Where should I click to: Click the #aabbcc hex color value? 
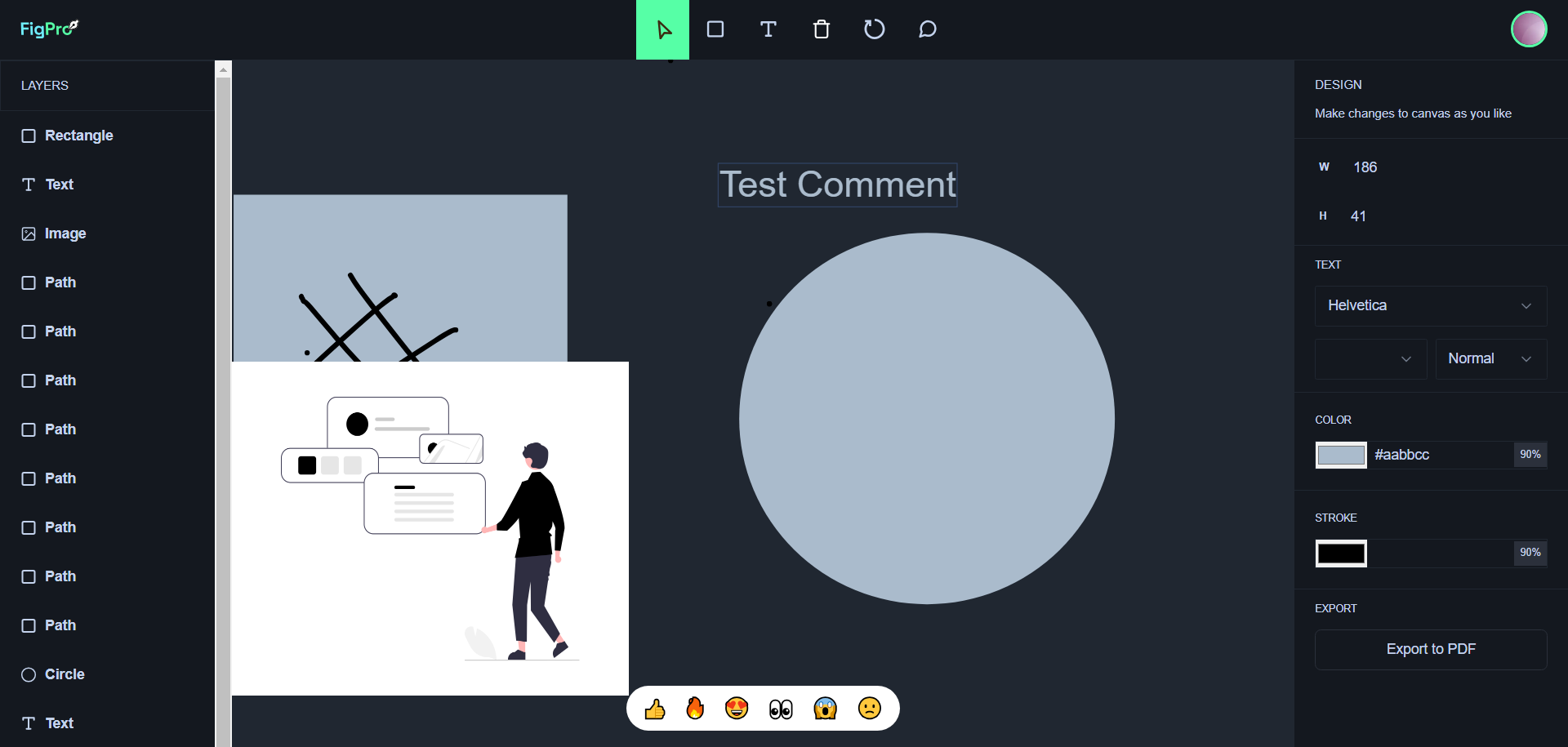1401,455
